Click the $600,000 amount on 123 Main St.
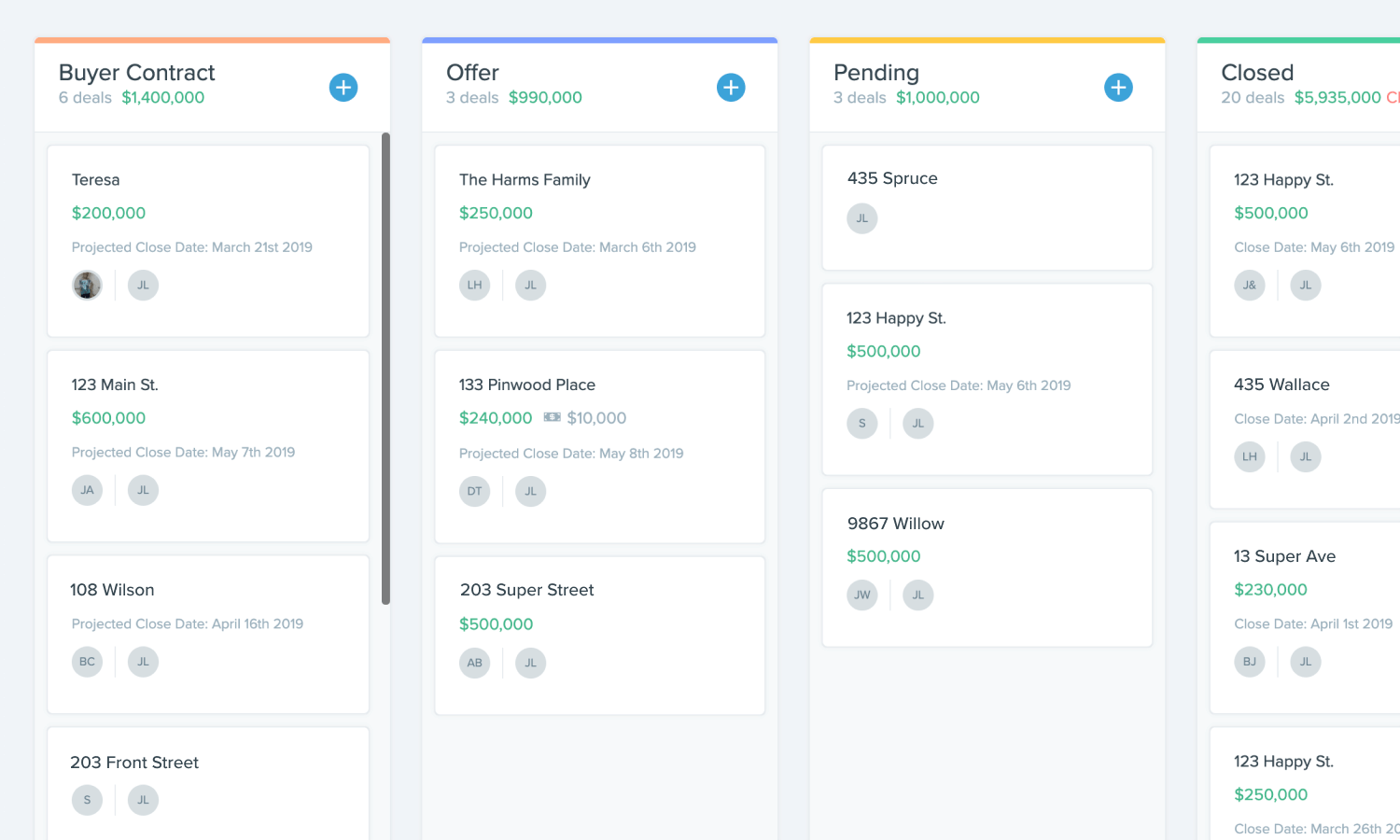The height and width of the screenshot is (840, 1400). click(108, 417)
